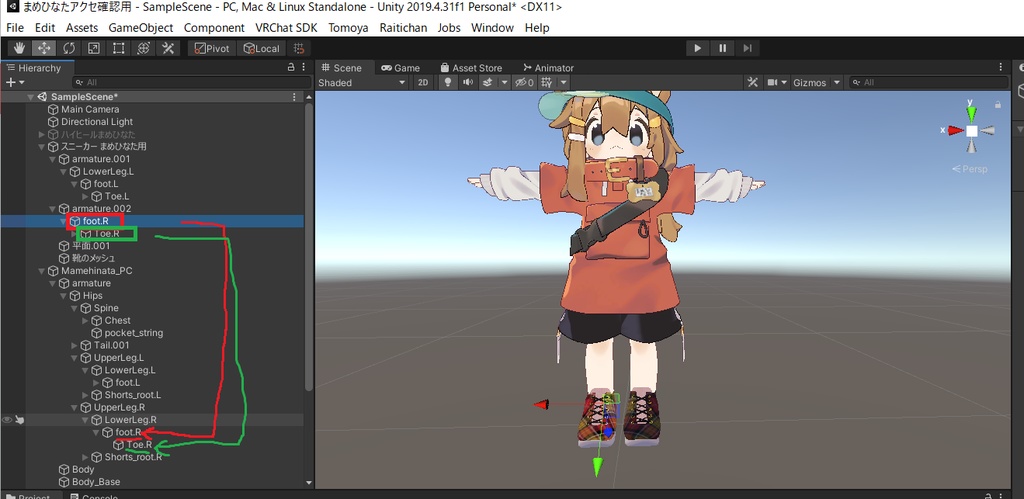Open the File menu
1024x499 pixels.
[x=14, y=27]
